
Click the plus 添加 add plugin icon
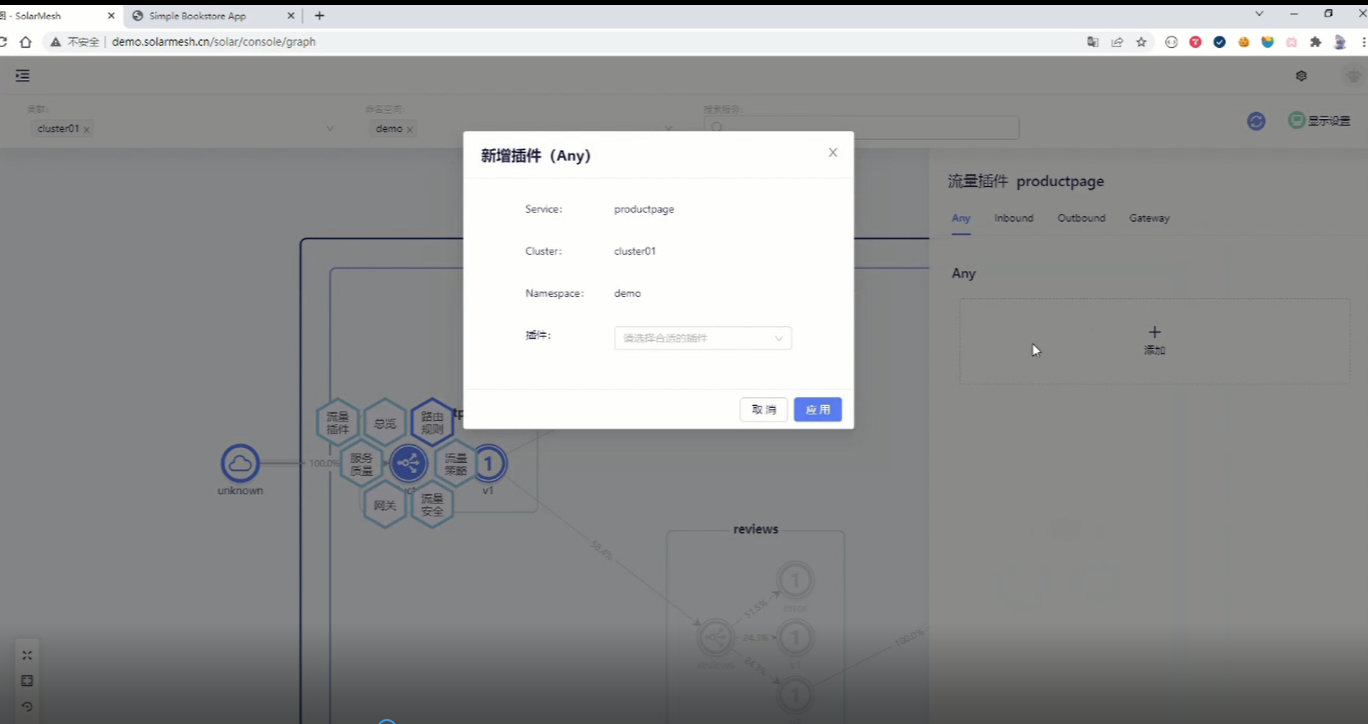[x=1154, y=333]
